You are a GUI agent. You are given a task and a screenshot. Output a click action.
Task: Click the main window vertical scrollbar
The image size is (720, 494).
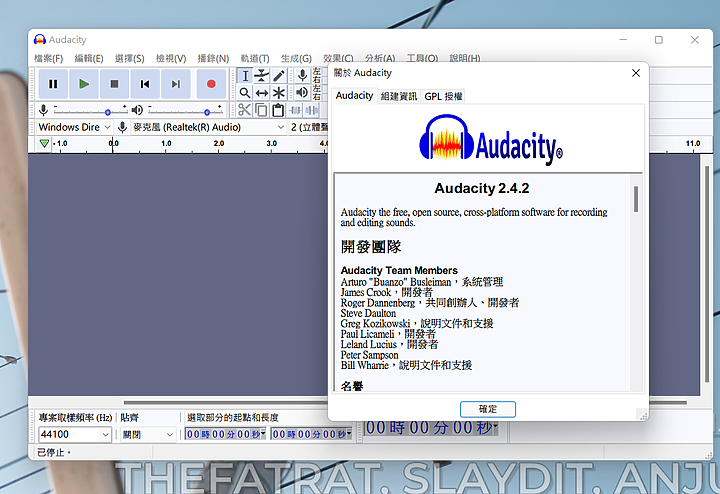pyautogui.click(x=707, y=274)
